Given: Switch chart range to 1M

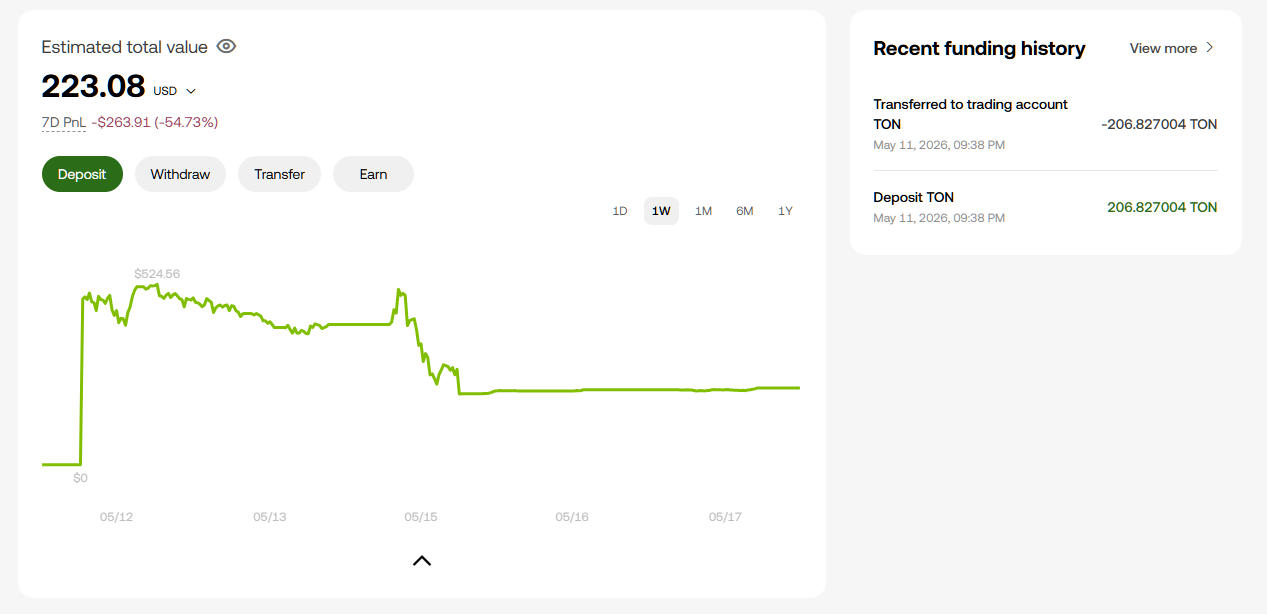Looking at the screenshot, I should [703, 211].
